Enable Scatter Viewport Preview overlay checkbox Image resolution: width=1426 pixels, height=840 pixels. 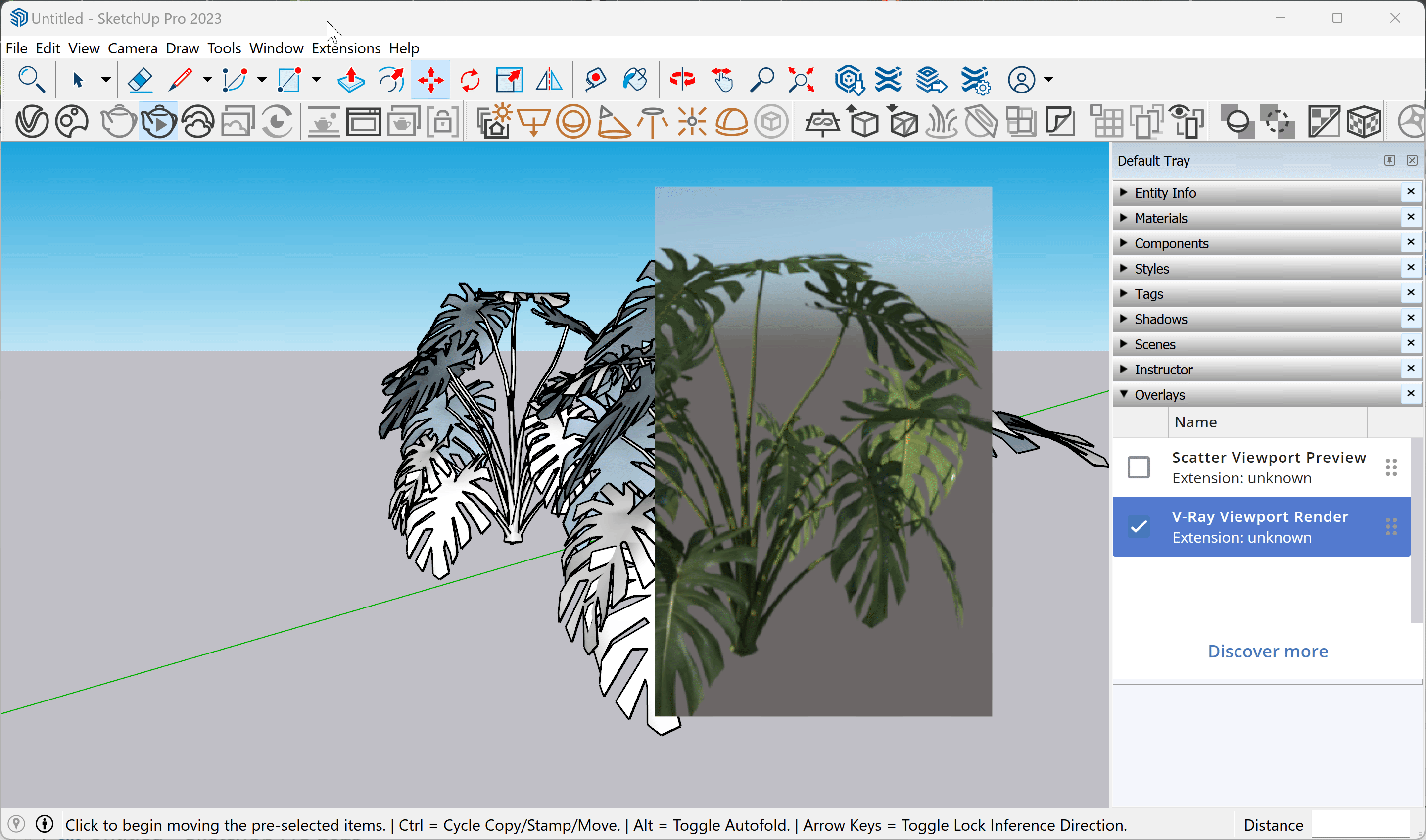(x=1139, y=467)
